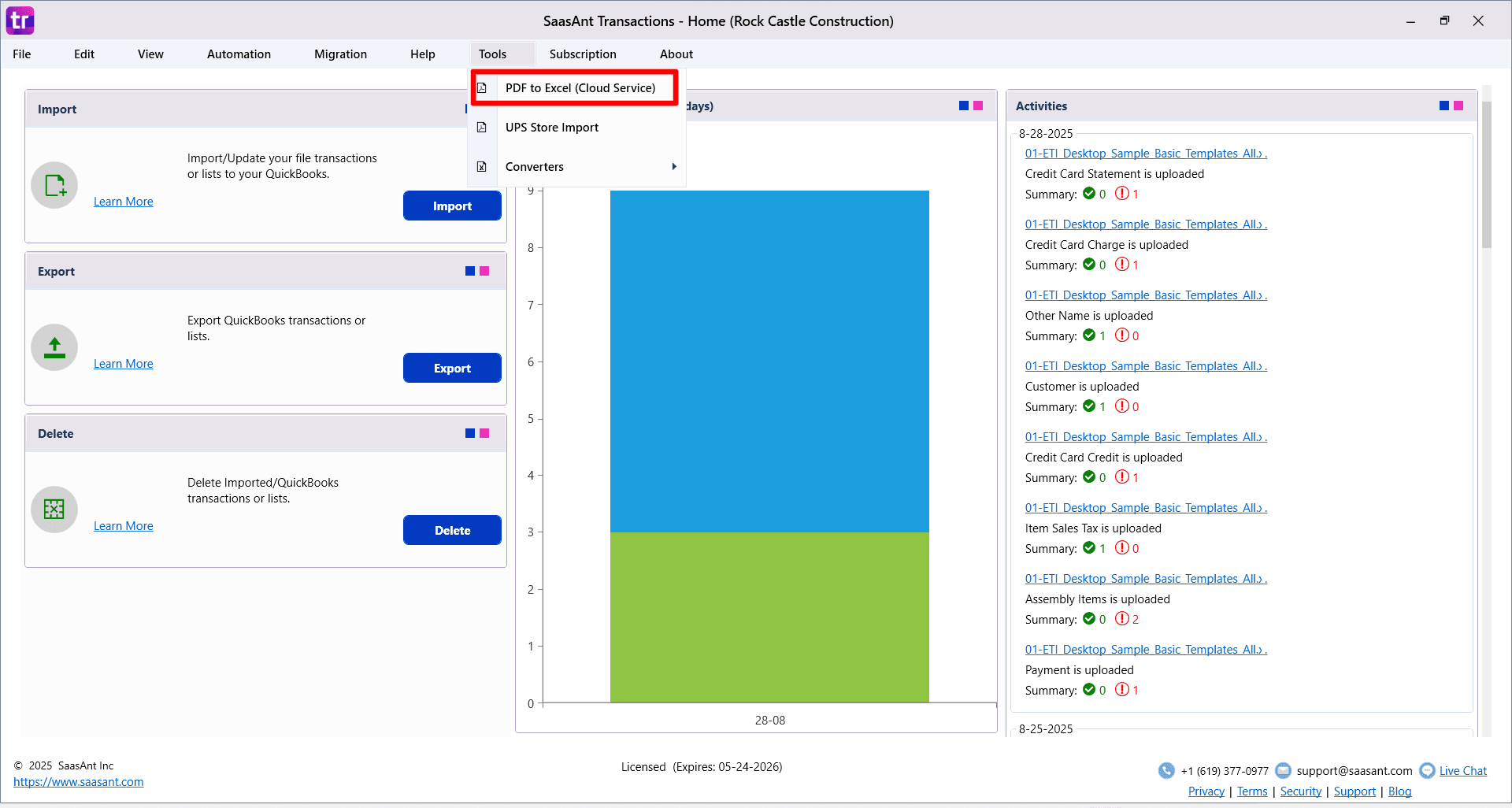This screenshot has height=808, width=1512.
Task: Click the green segment of 28-08 bar
Action: click(769, 617)
